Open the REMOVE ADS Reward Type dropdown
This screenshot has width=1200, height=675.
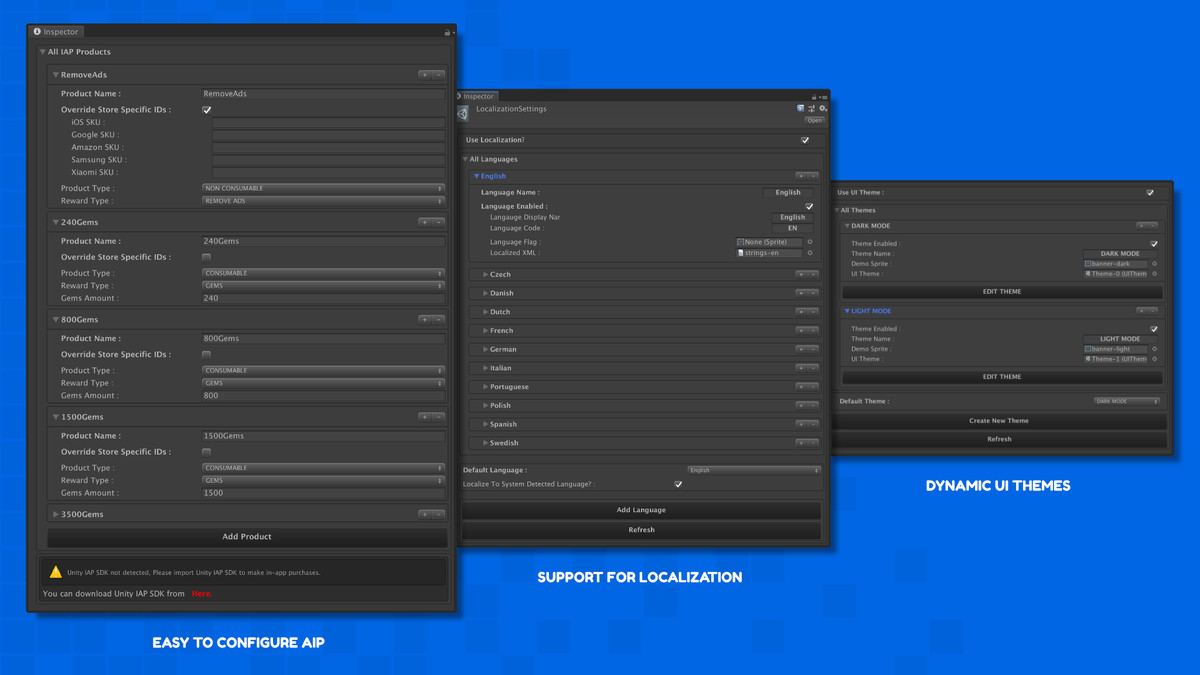coord(323,201)
